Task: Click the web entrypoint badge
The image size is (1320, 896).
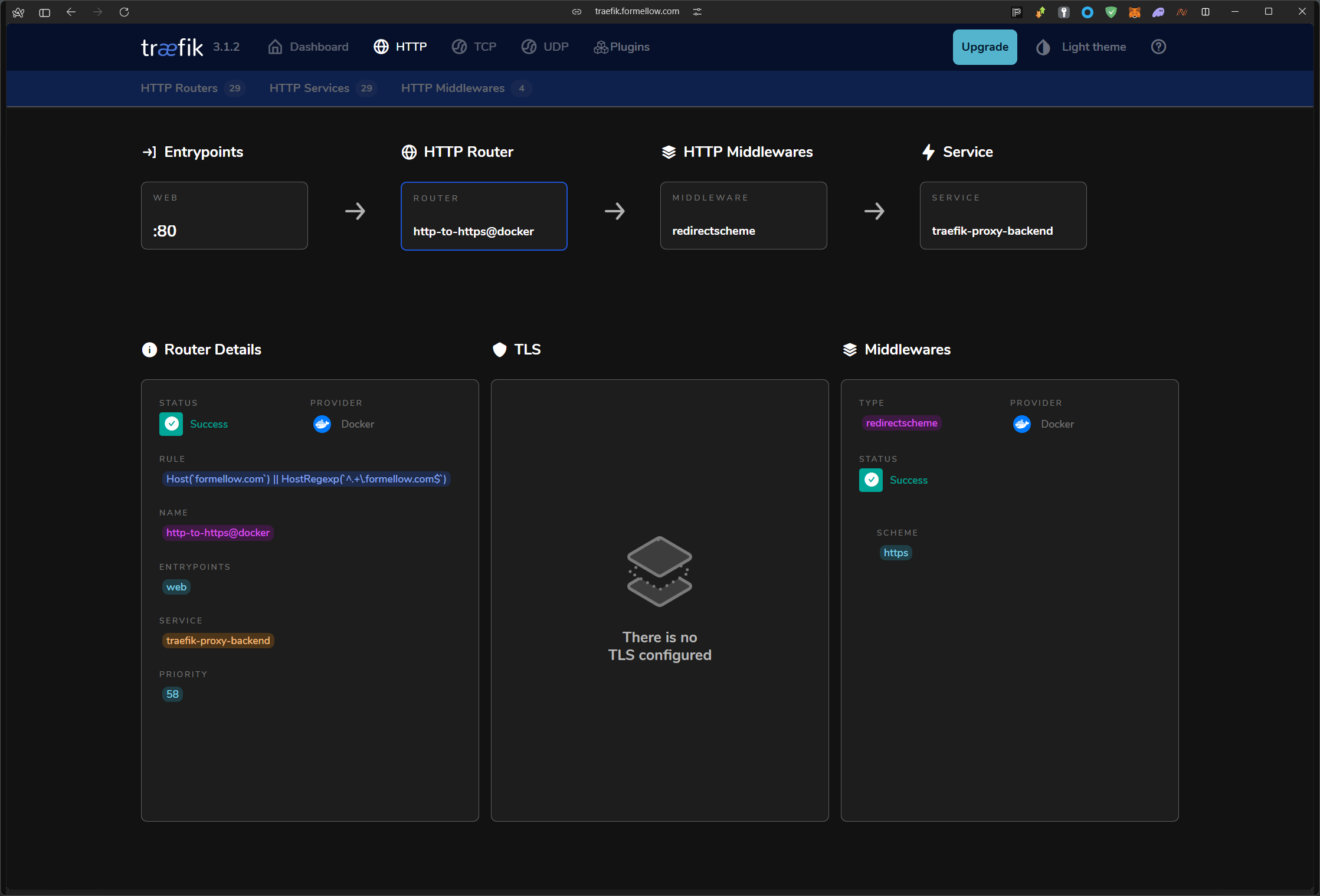Action: pos(176,587)
